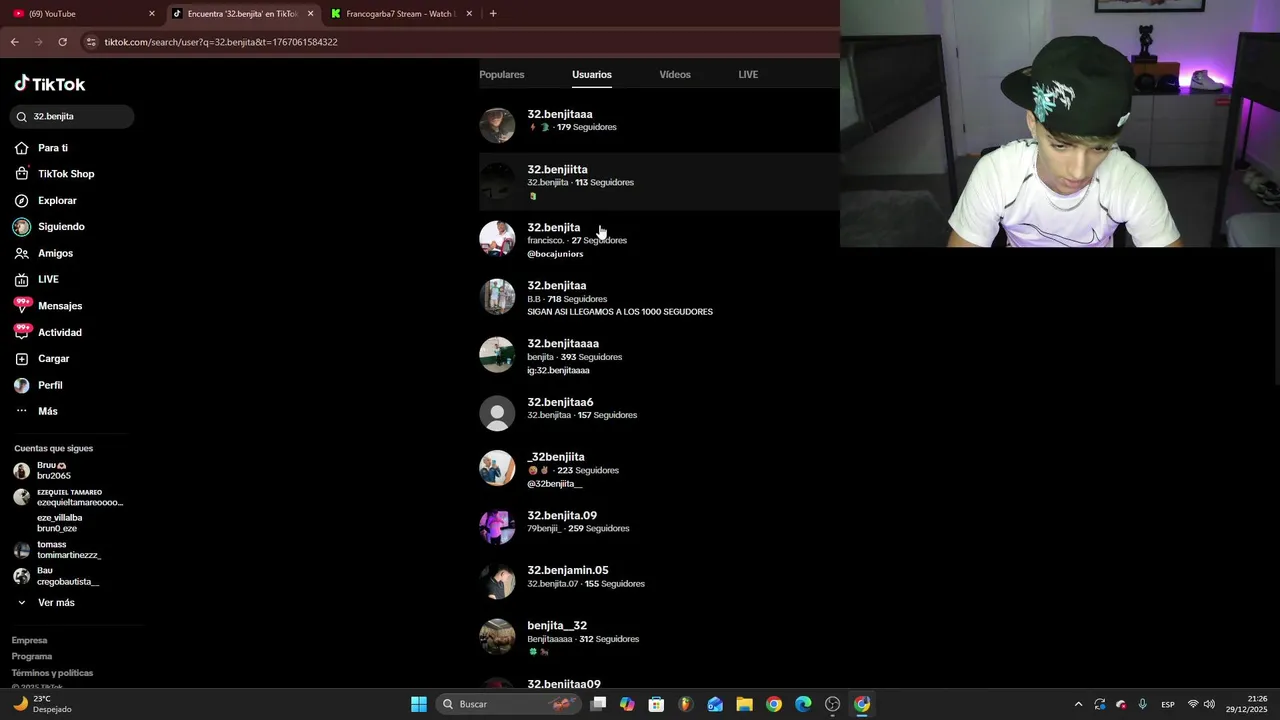The width and height of the screenshot is (1280, 720).
Task: Click the microphone icon in system tray
Action: 1142,704
